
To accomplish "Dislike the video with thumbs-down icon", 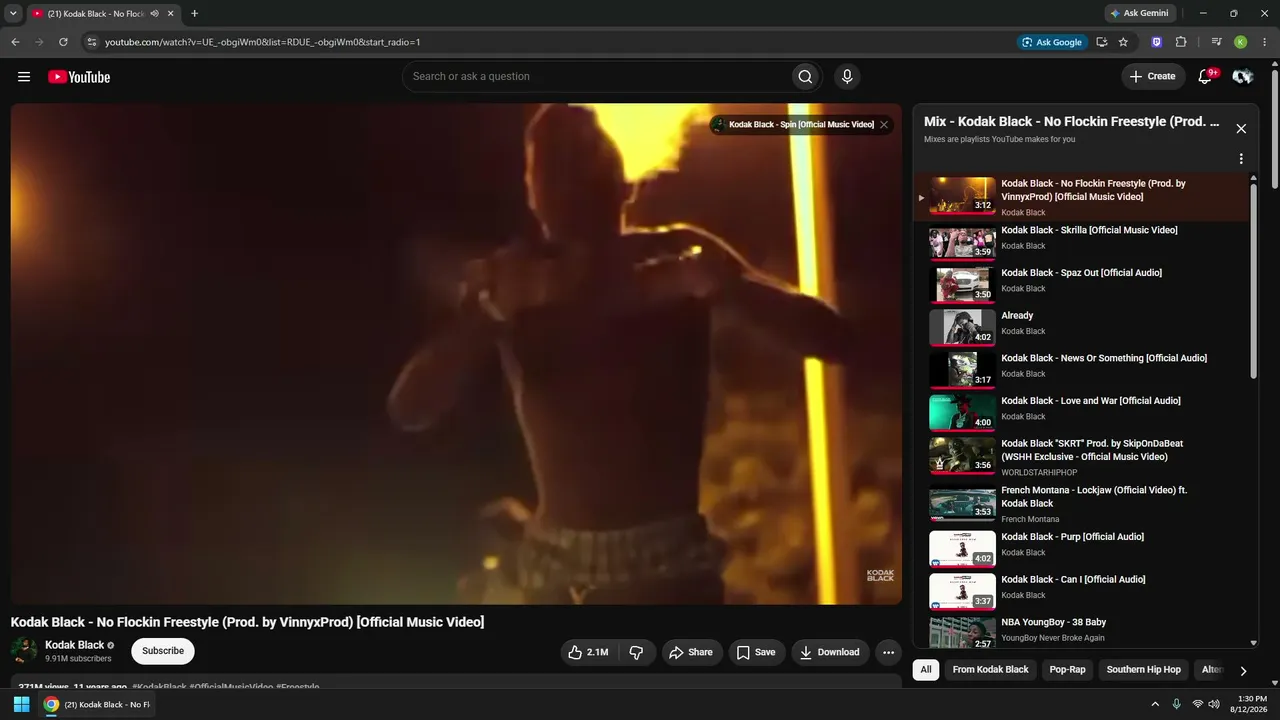I will pyautogui.click(x=636, y=652).
